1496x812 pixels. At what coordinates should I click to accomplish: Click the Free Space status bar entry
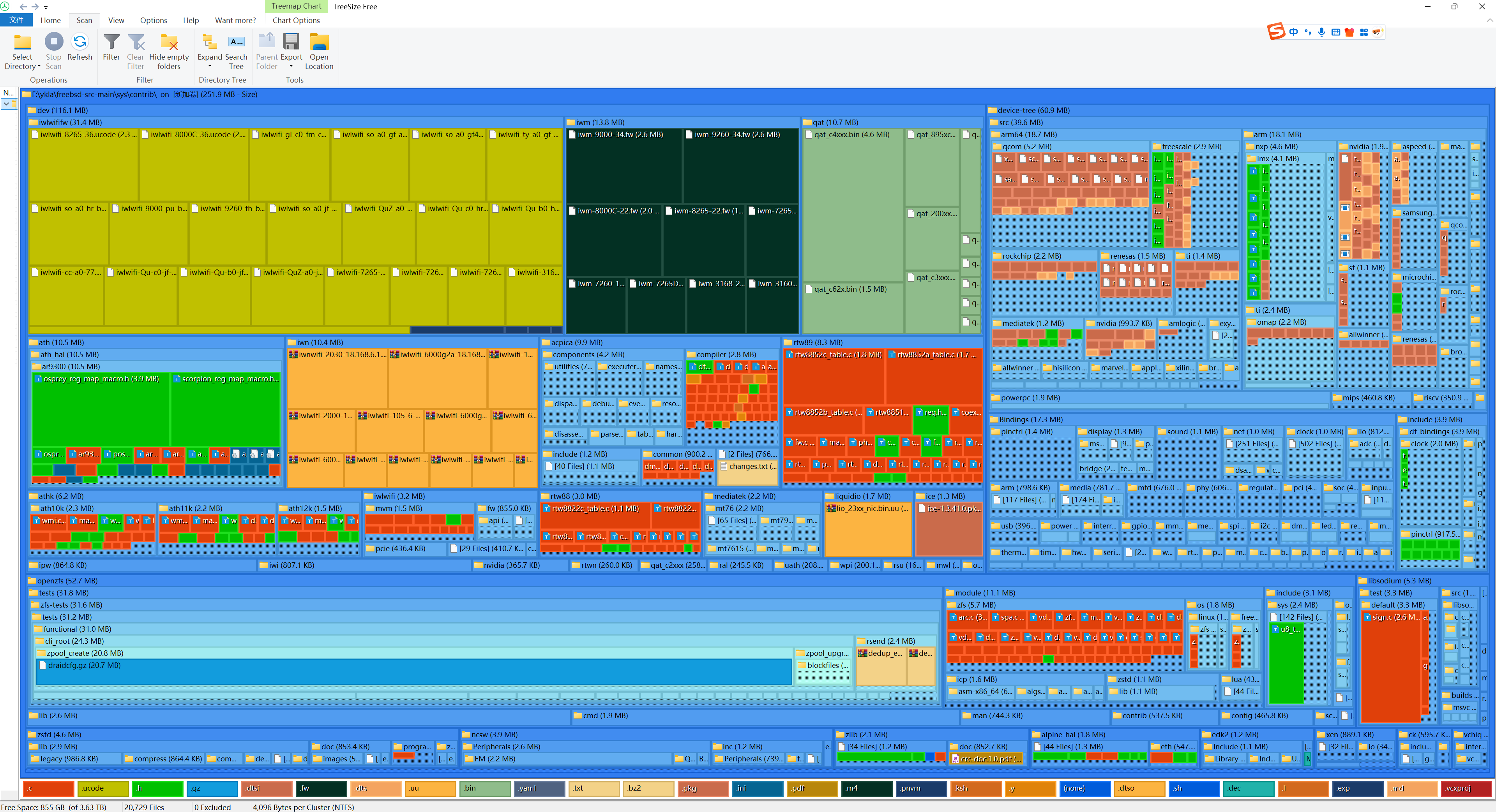54,807
